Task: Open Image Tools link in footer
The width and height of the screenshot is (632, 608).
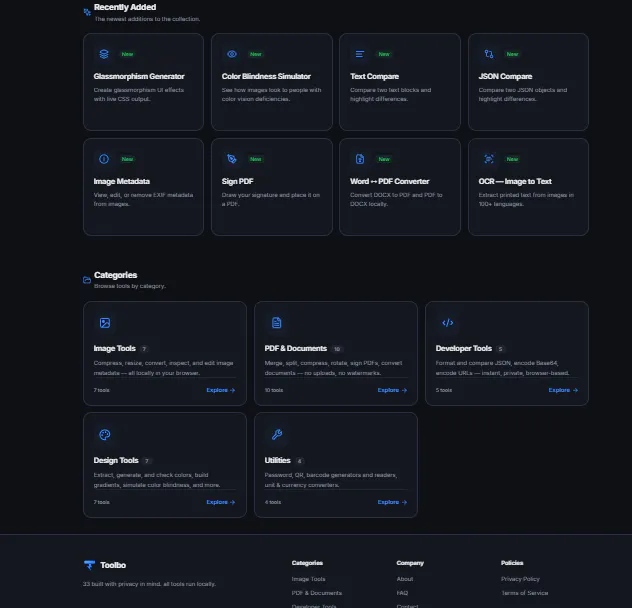Action: [x=308, y=579]
